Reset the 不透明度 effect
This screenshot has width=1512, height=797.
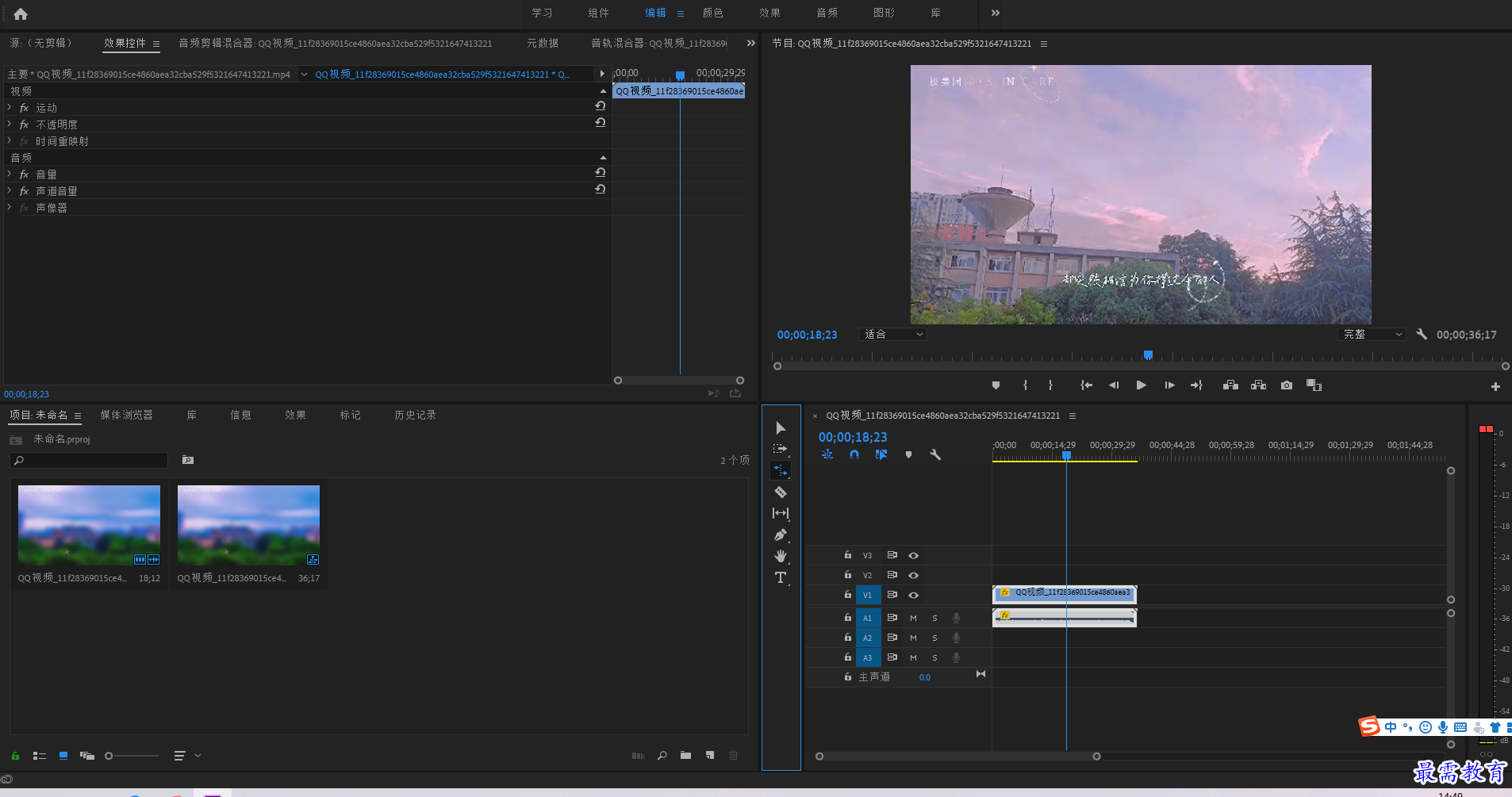pyautogui.click(x=601, y=122)
